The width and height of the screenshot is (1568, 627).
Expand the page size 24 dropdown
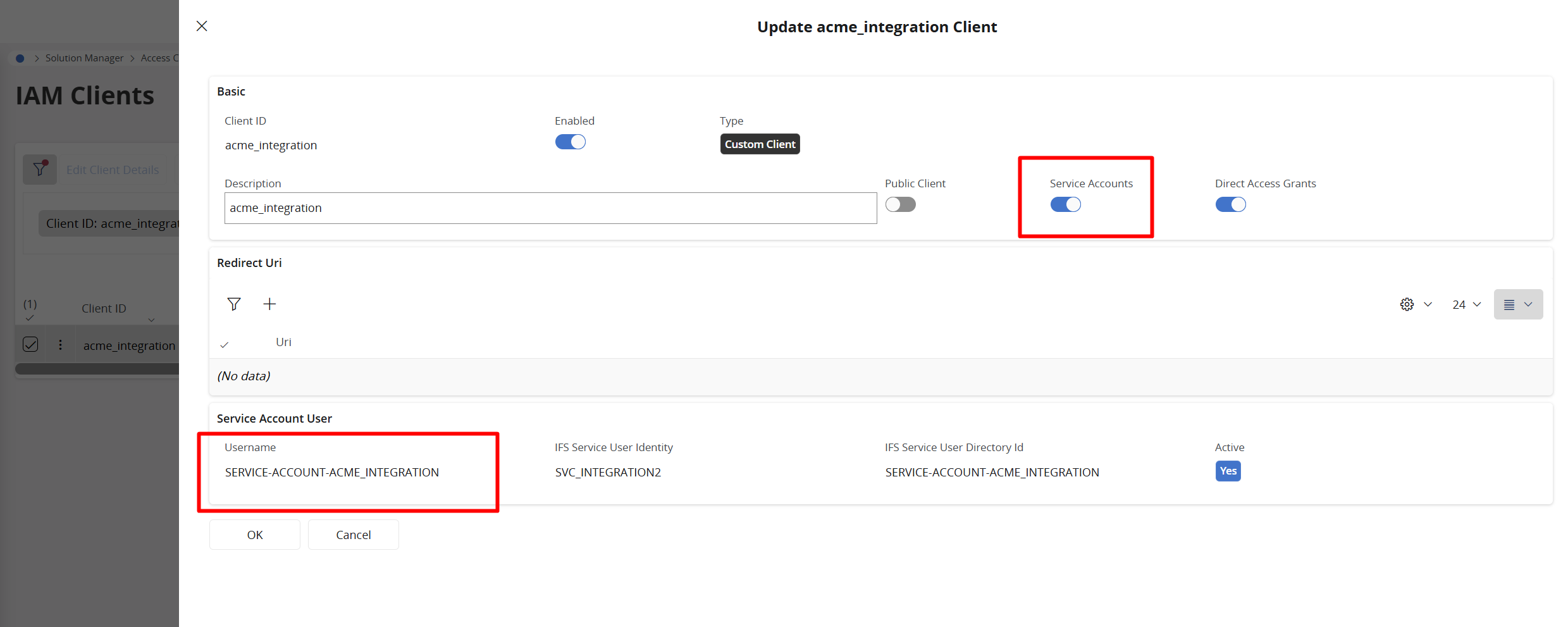(x=1467, y=304)
